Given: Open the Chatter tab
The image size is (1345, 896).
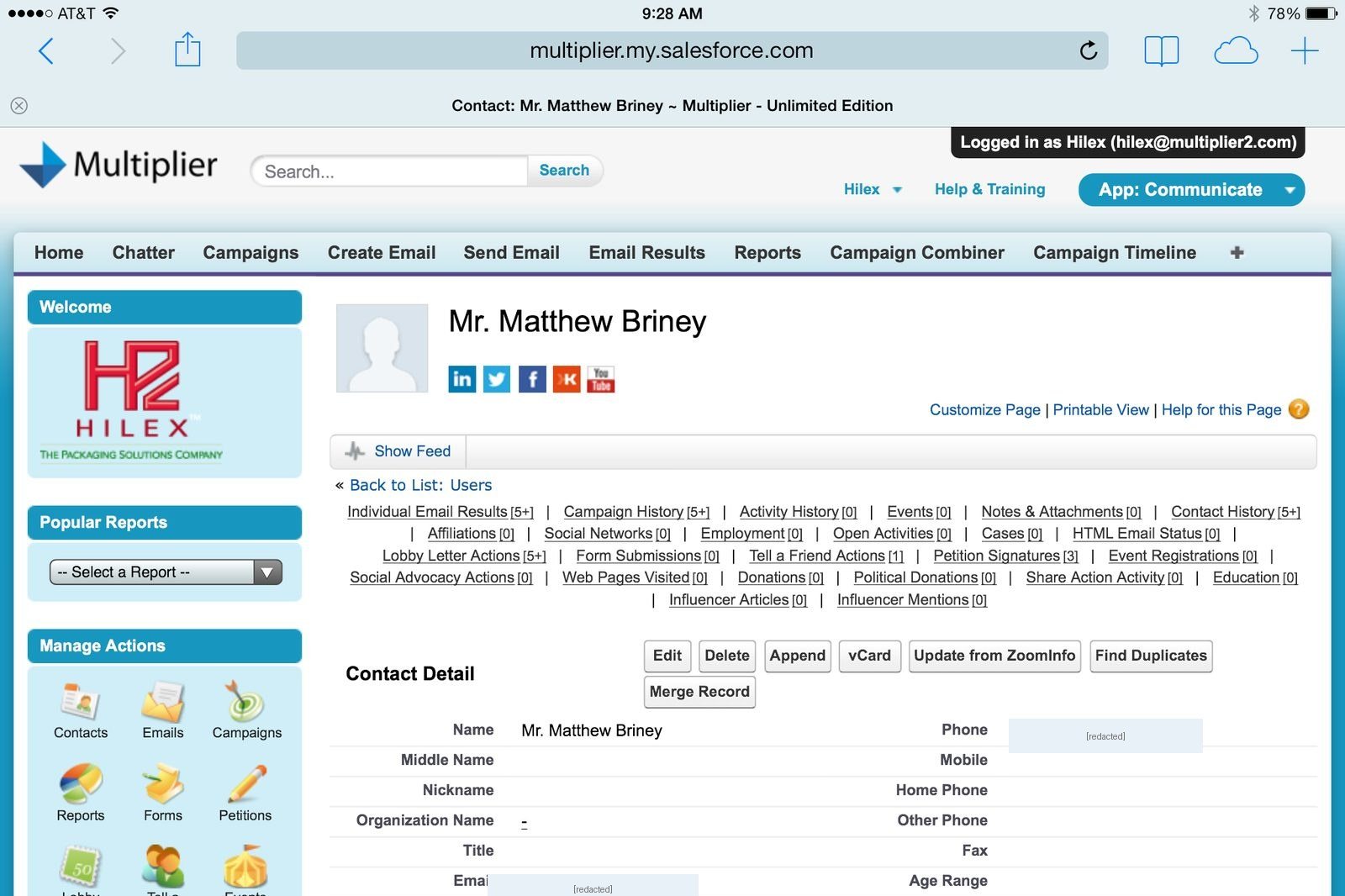Looking at the screenshot, I should [144, 253].
